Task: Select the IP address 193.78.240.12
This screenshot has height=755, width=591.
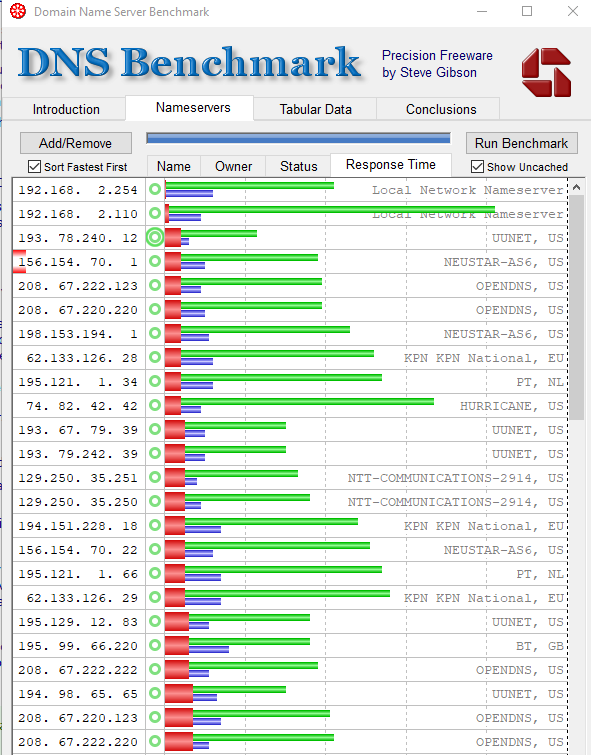Action: (x=78, y=238)
